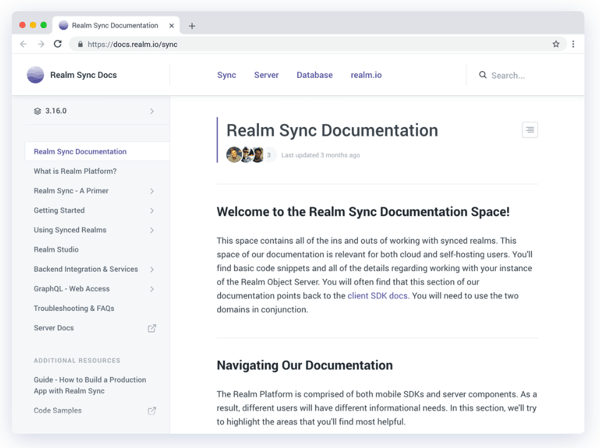This screenshot has width=600, height=448.
Task: Open Backend Integration & Services page
Action: [x=86, y=269]
